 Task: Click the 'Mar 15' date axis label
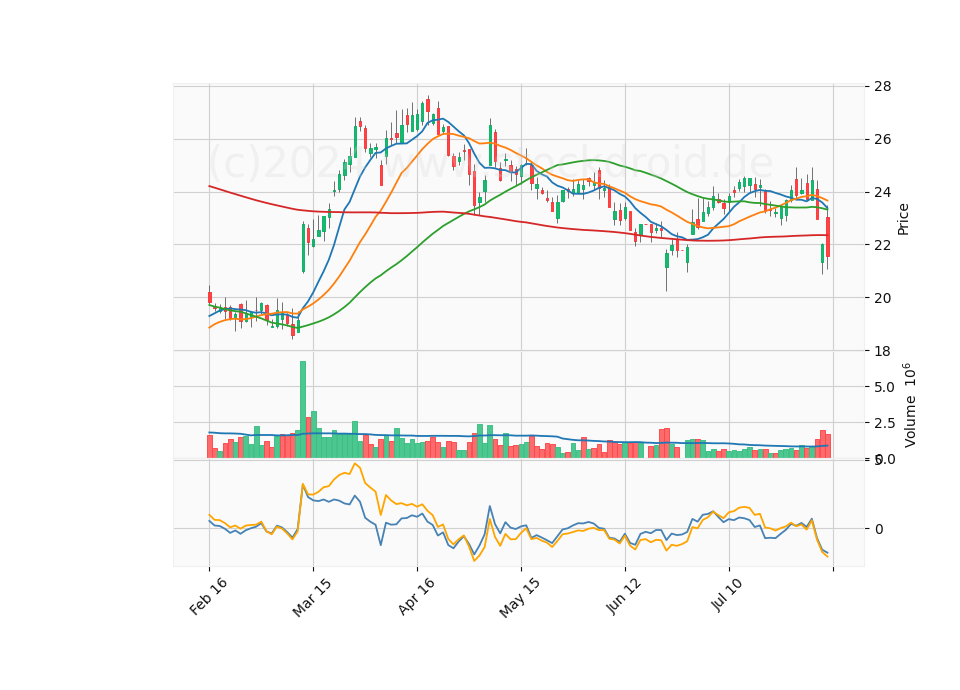coord(312,598)
